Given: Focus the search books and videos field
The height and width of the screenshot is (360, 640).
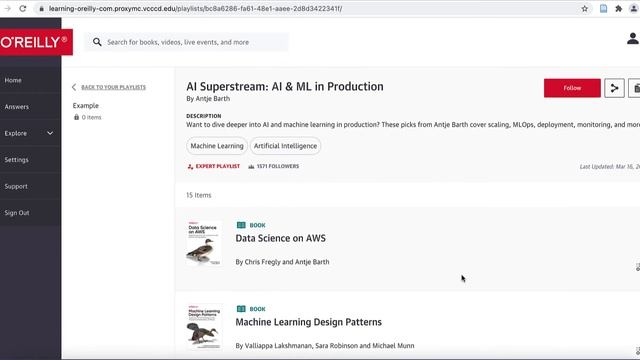Looking at the screenshot, I should pyautogui.click(x=186, y=42).
